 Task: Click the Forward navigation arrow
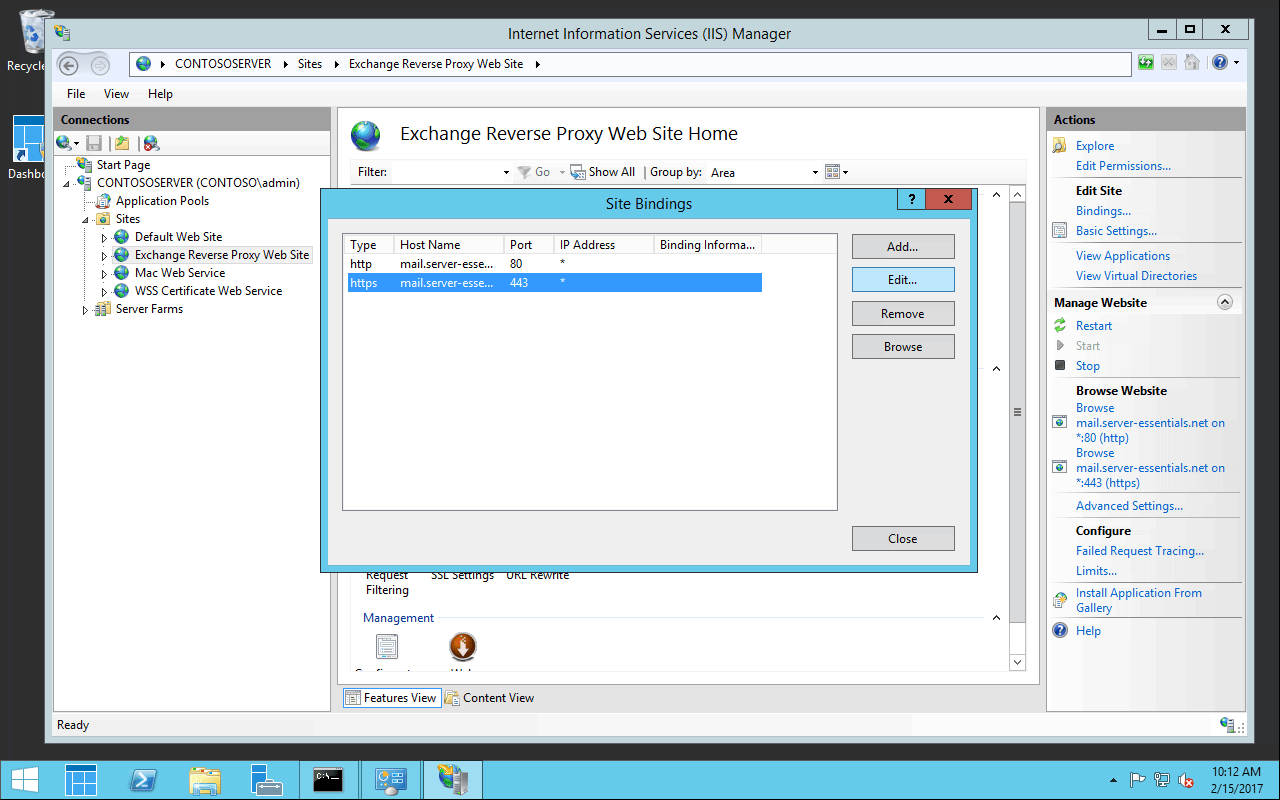99,65
